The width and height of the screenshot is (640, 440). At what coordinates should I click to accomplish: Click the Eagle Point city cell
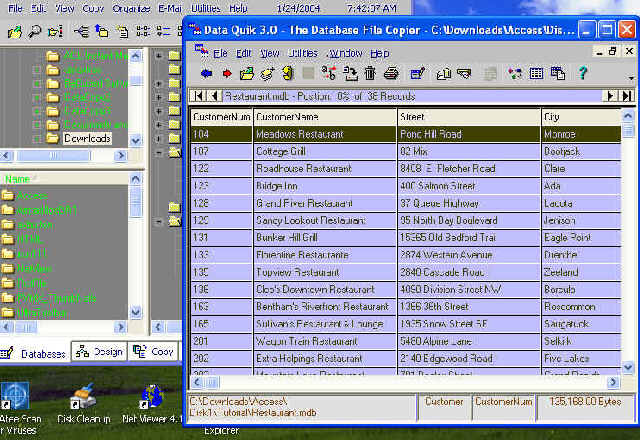pos(581,238)
